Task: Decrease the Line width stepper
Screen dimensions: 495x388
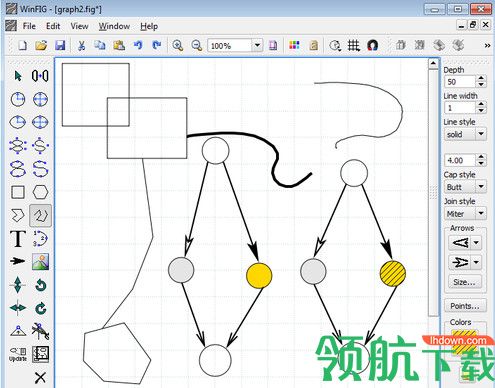Action: (x=481, y=110)
